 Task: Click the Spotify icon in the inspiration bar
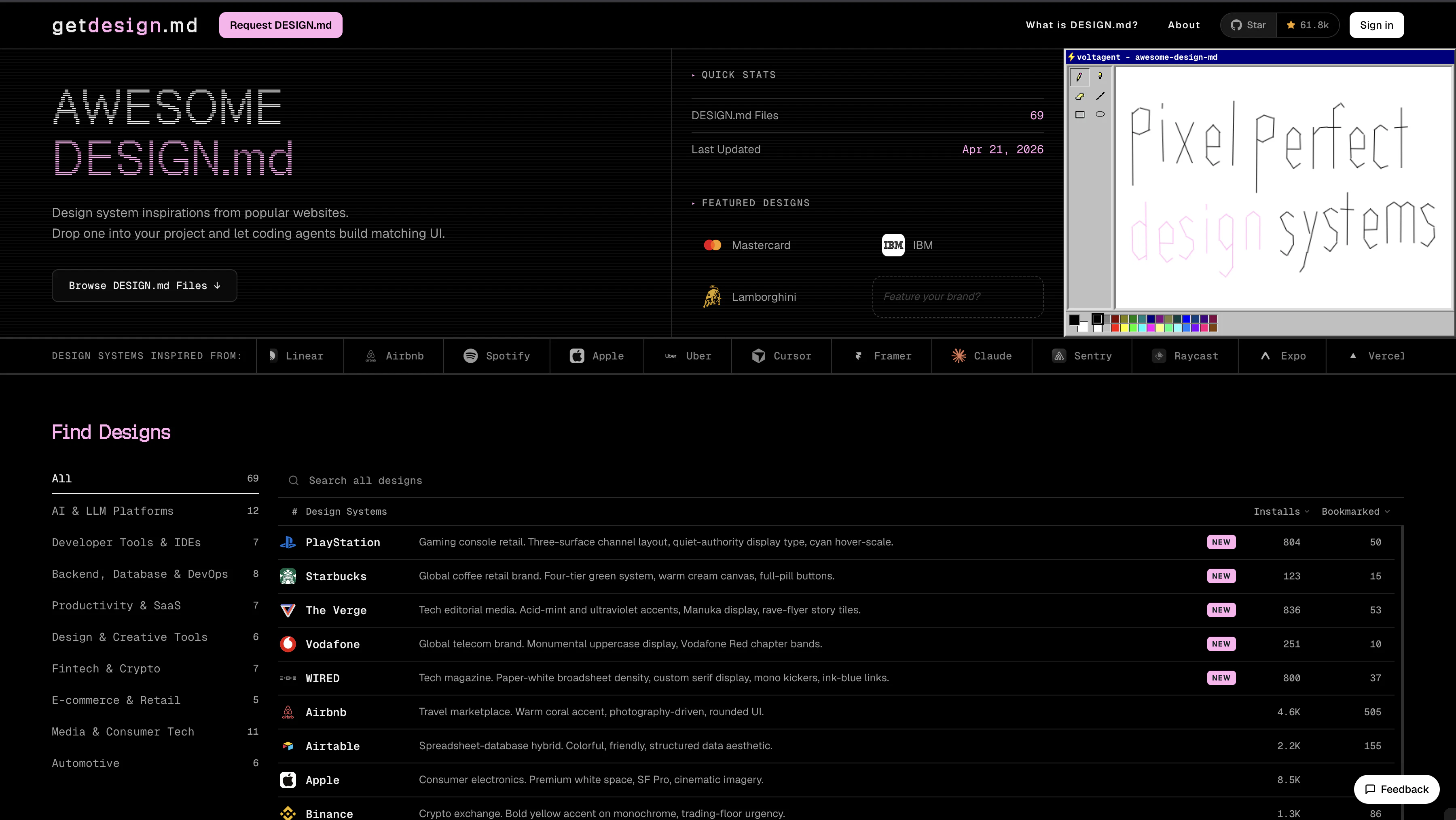472,355
